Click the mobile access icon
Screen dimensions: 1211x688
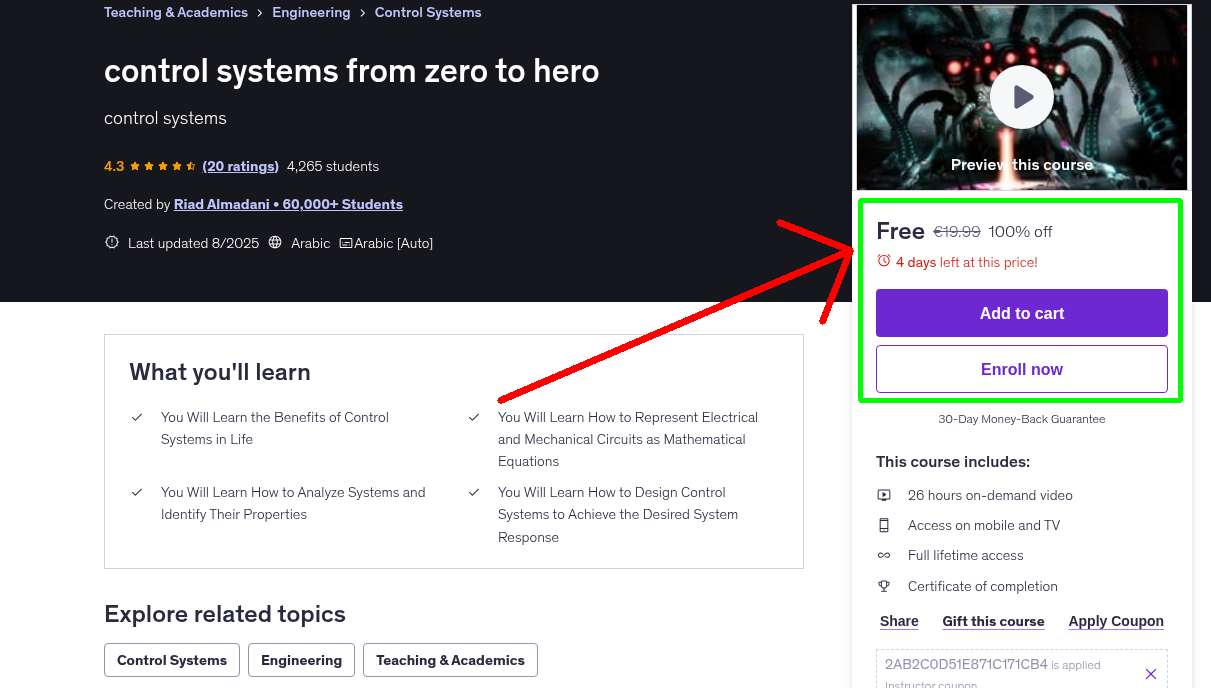884,525
